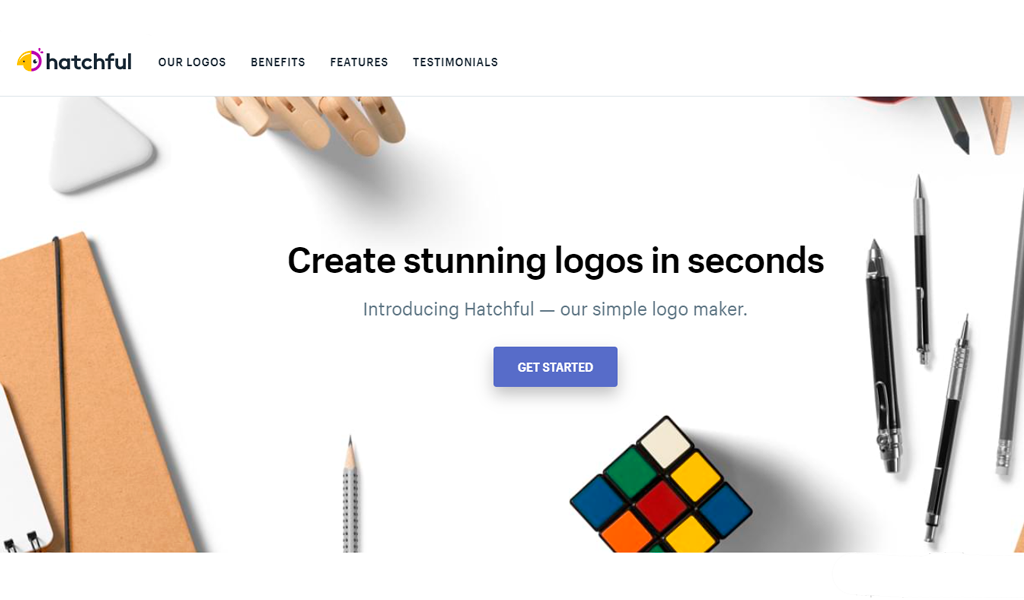The image size is (1024, 600).
Task: Click the red center square of the cube
Action: click(662, 506)
